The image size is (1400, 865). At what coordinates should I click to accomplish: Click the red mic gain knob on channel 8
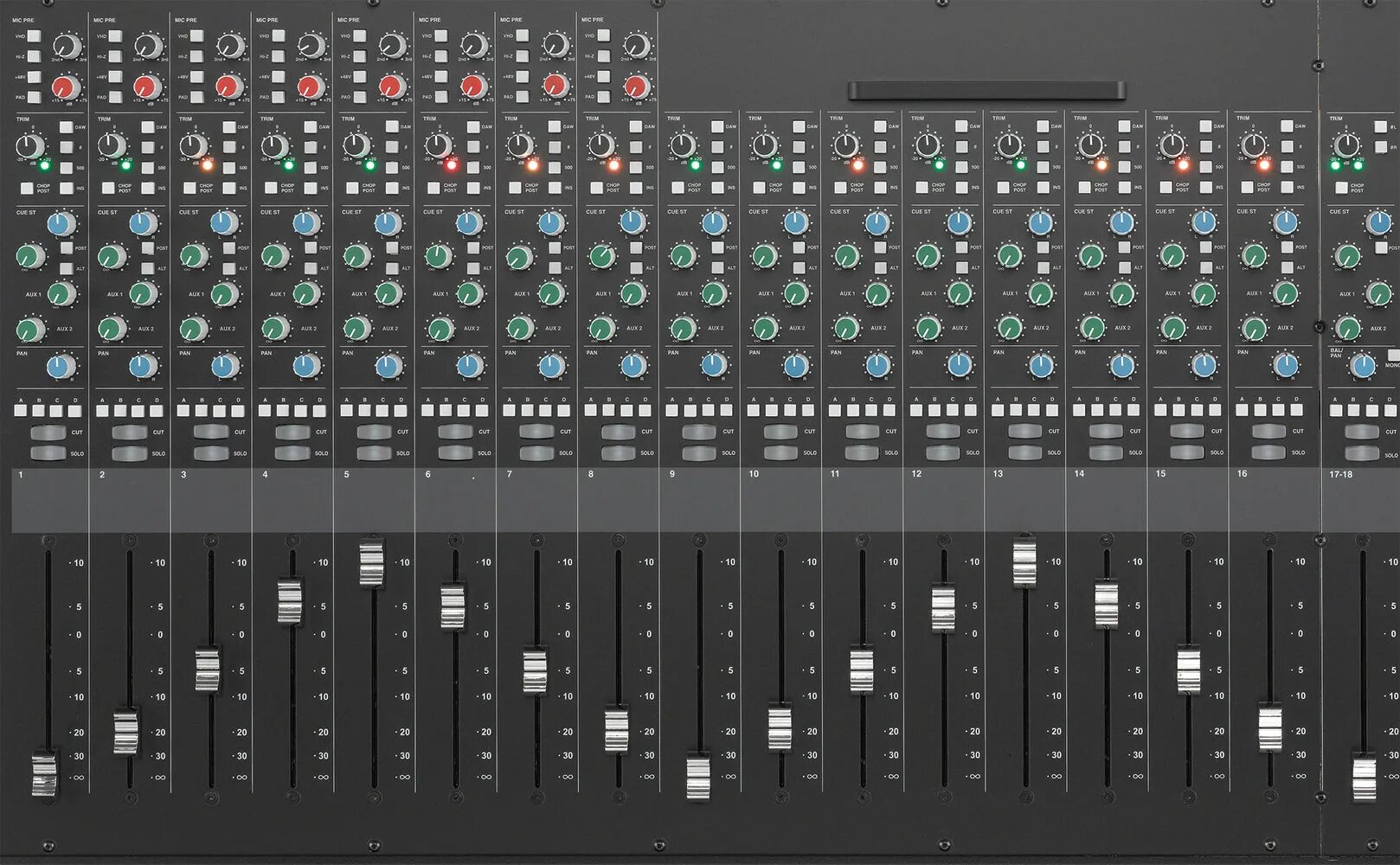pyautogui.click(x=635, y=86)
